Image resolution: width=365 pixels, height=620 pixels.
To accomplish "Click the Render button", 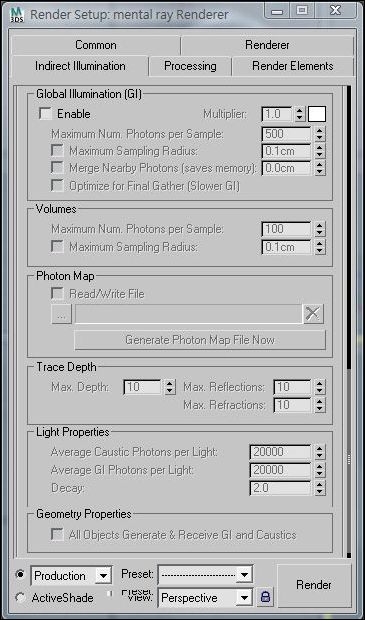I will 314,585.
